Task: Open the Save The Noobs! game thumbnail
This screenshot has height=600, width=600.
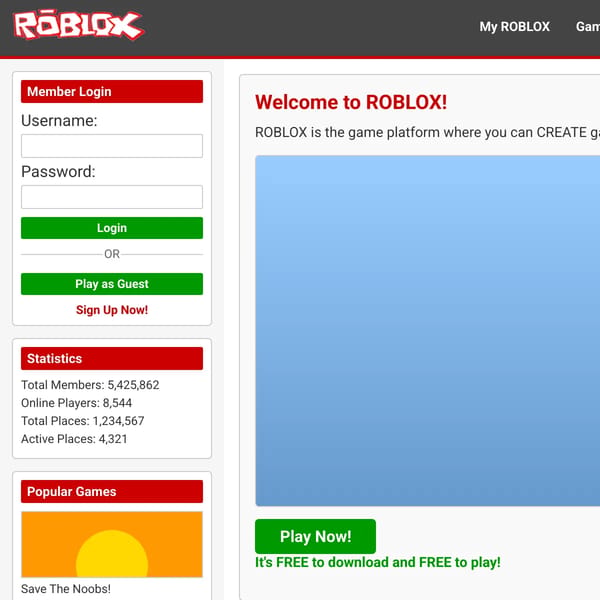Action: point(112,544)
